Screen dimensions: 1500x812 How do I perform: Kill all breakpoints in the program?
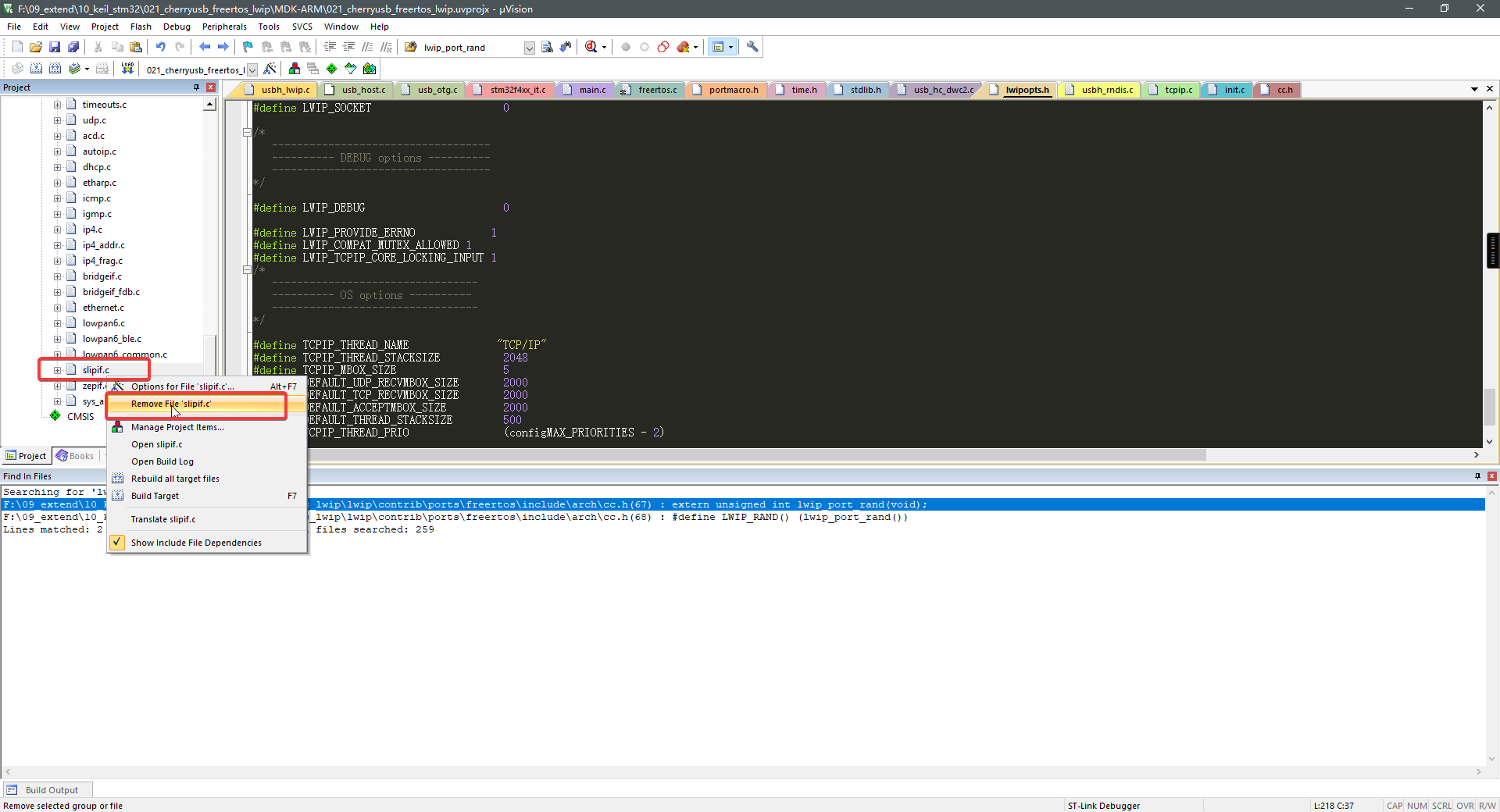(684, 47)
